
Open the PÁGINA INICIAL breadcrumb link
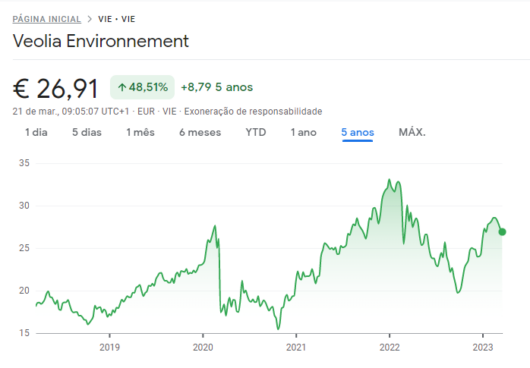coord(47,19)
